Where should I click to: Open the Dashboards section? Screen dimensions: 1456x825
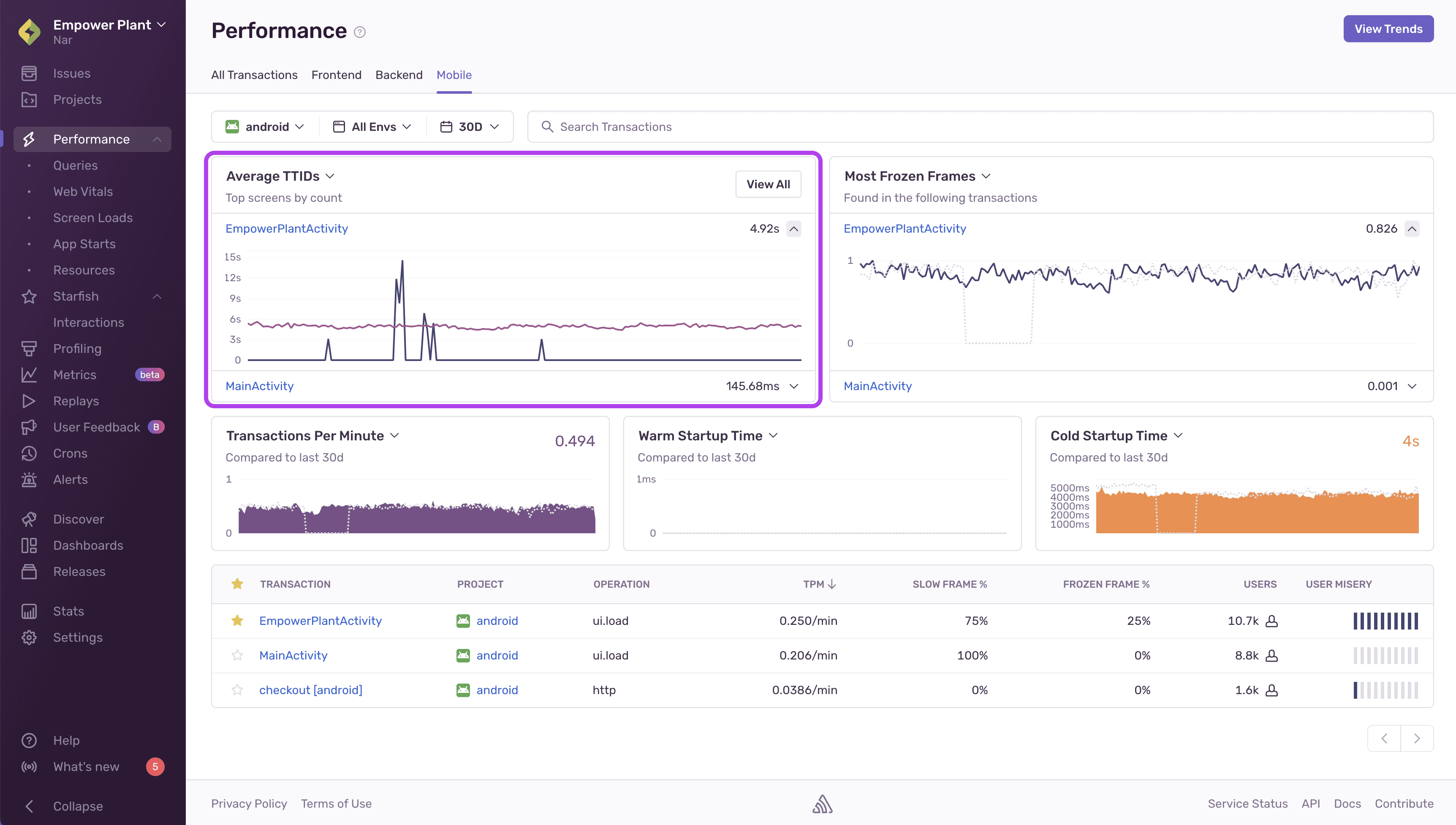click(88, 545)
